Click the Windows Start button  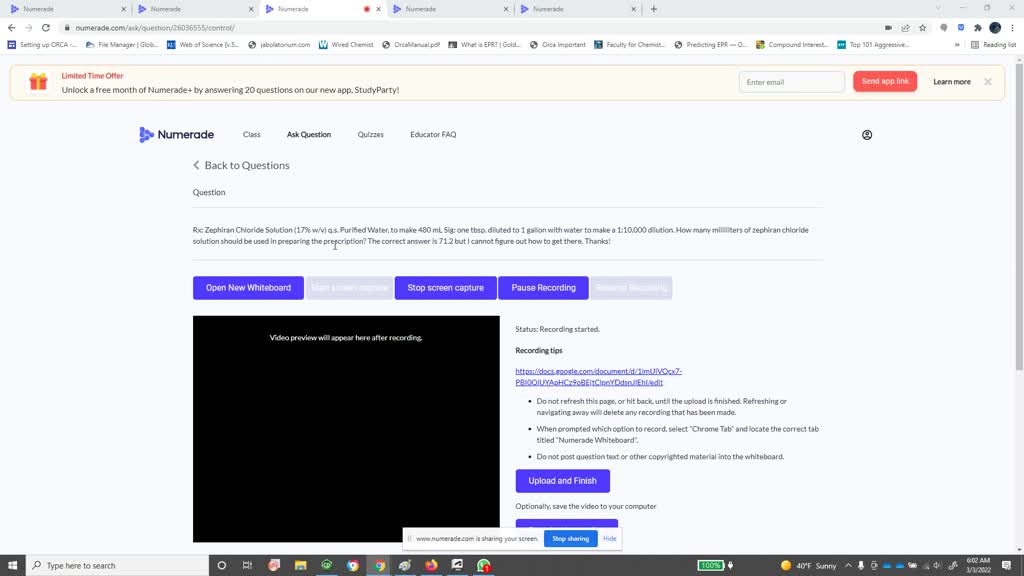[12, 565]
